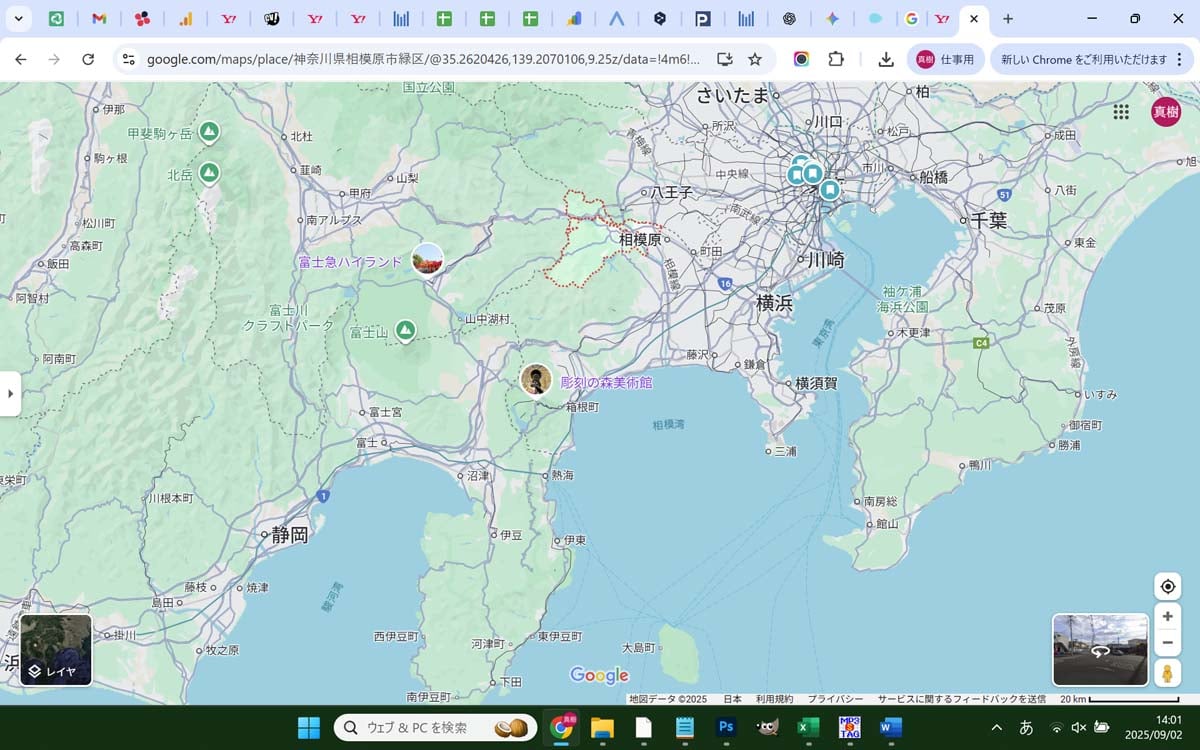1200x750 pixels.
Task: Toggle the レイヤ satellite layer view
Action: pos(56,650)
